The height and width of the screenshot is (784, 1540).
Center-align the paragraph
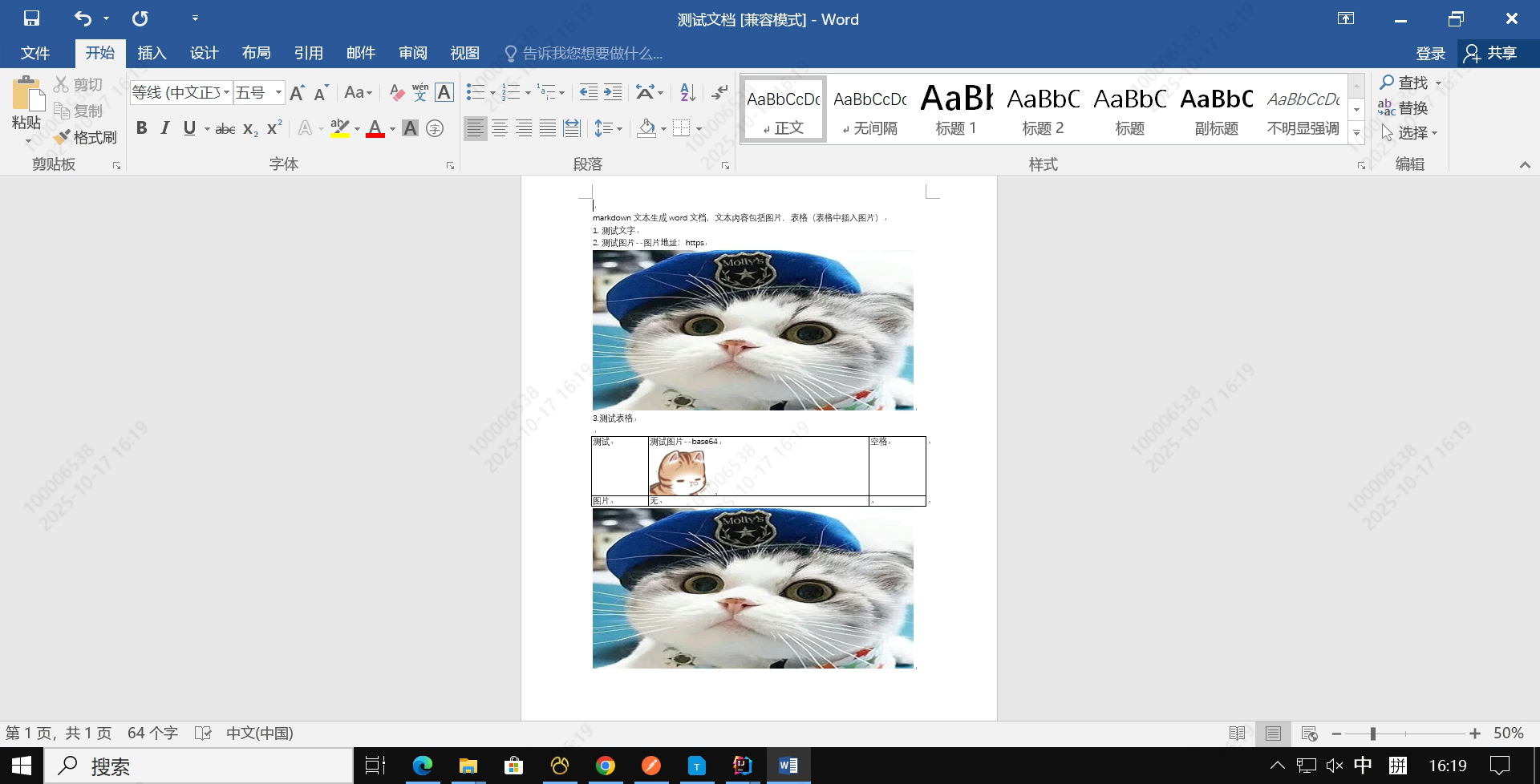(500, 127)
